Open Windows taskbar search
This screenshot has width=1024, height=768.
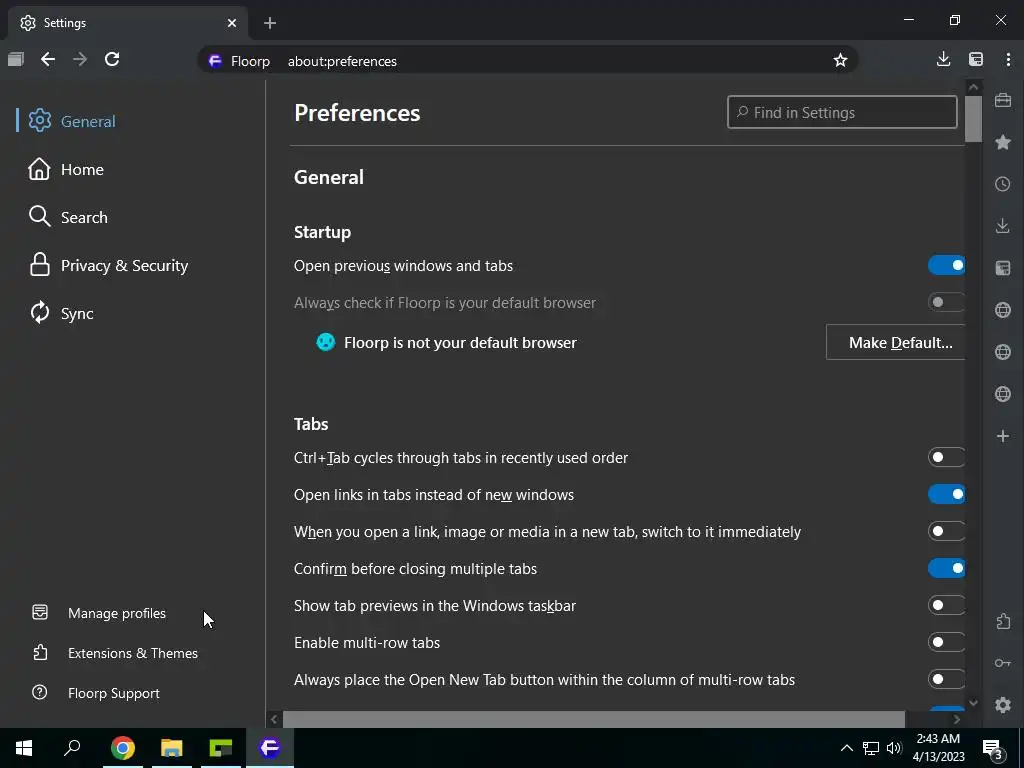(72, 747)
